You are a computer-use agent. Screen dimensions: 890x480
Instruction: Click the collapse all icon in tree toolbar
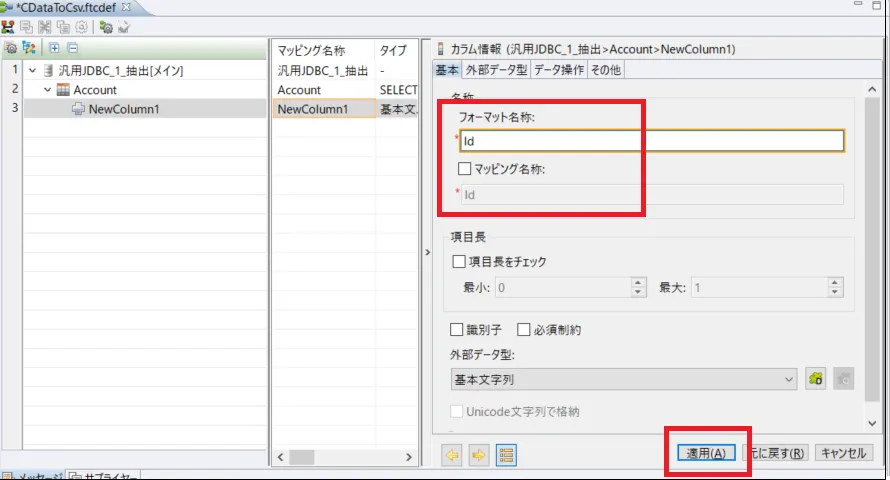pyautogui.click(x=72, y=48)
